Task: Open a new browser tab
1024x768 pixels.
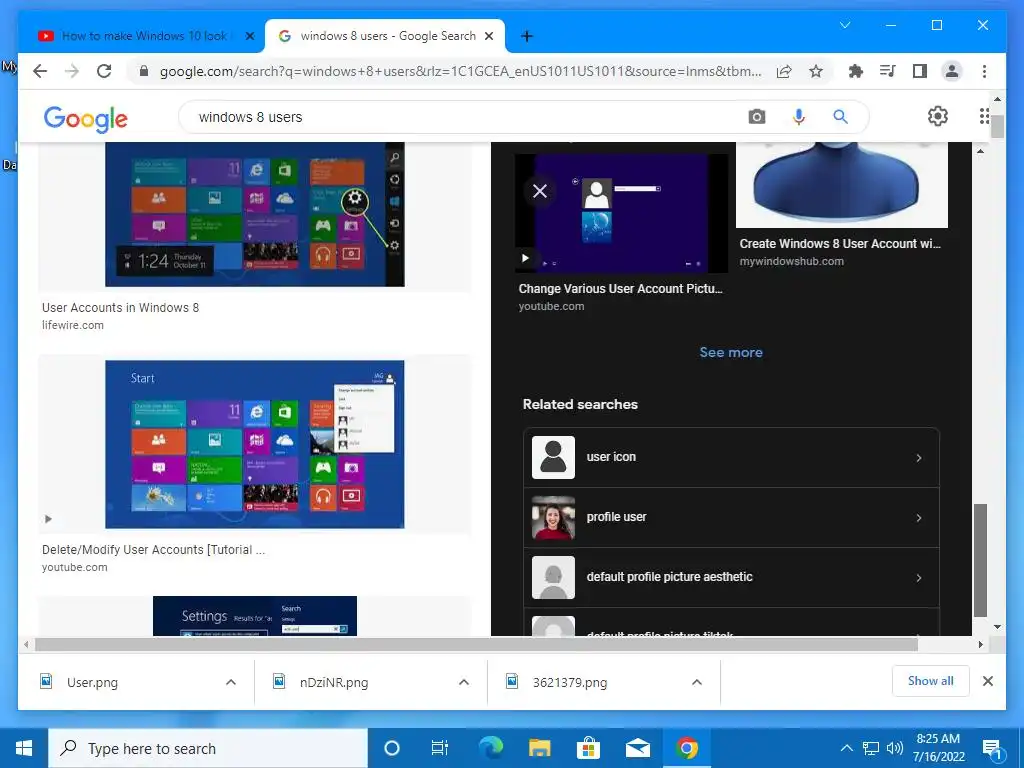Action: pos(527,36)
